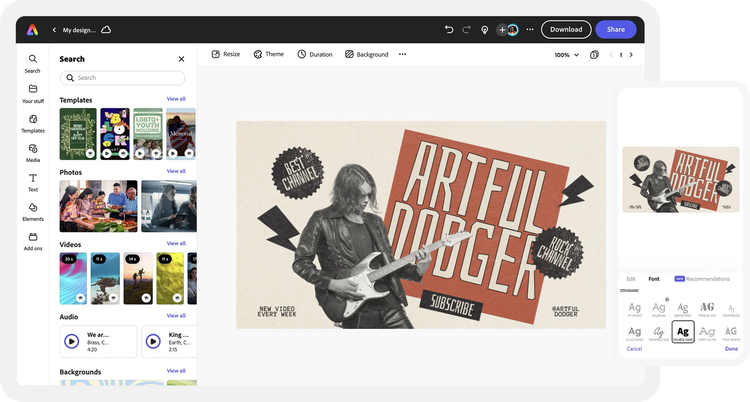This screenshot has width=750, height=402.
Task: Play the We ar... audio track
Action: pyautogui.click(x=72, y=341)
